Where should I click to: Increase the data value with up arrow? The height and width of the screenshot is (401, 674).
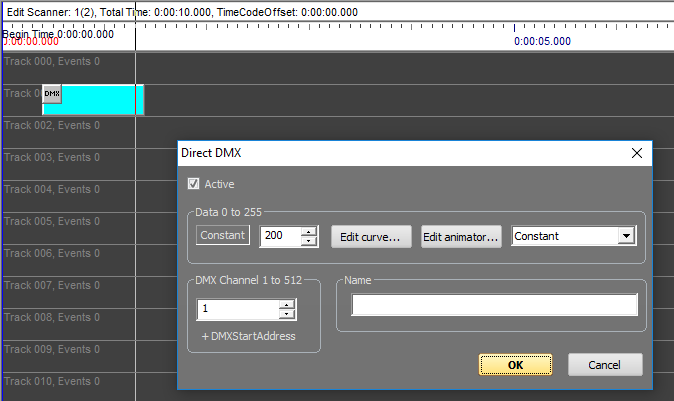click(309, 231)
